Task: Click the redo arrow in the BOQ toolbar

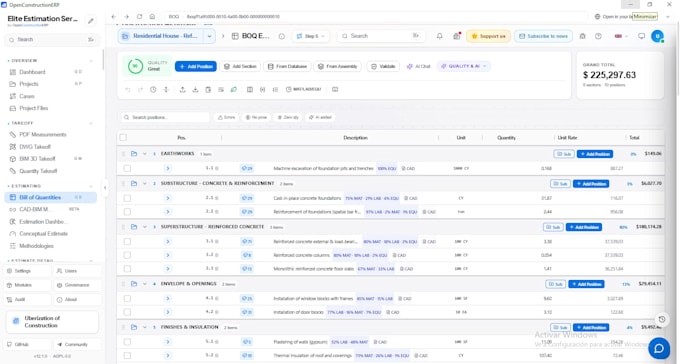Action: tap(140, 90)
